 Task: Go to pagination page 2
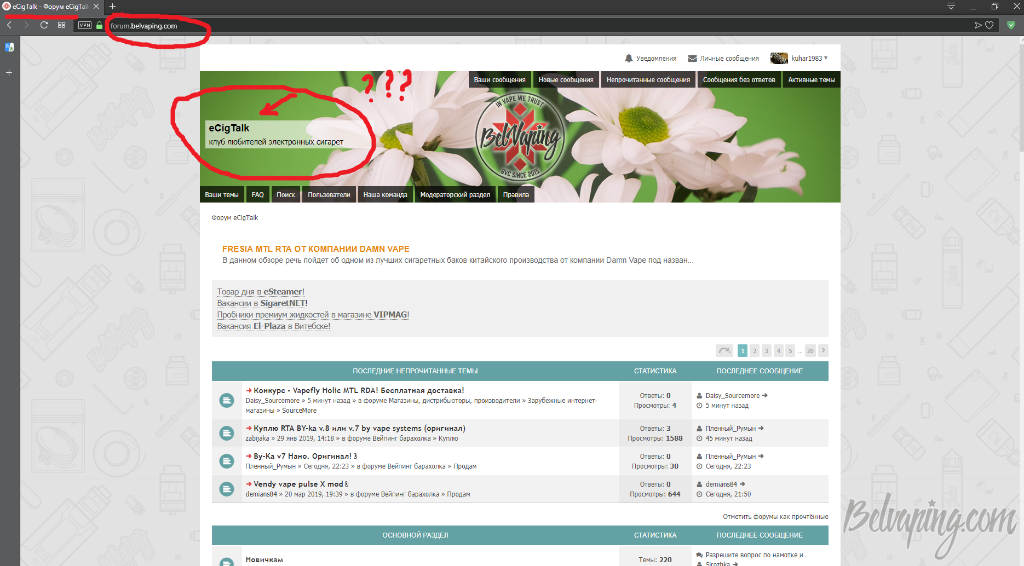[x=754, y=351]
